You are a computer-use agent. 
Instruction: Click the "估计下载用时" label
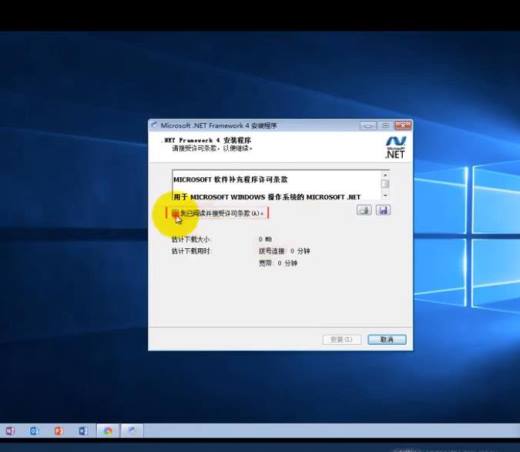click(x=190, y=251)
